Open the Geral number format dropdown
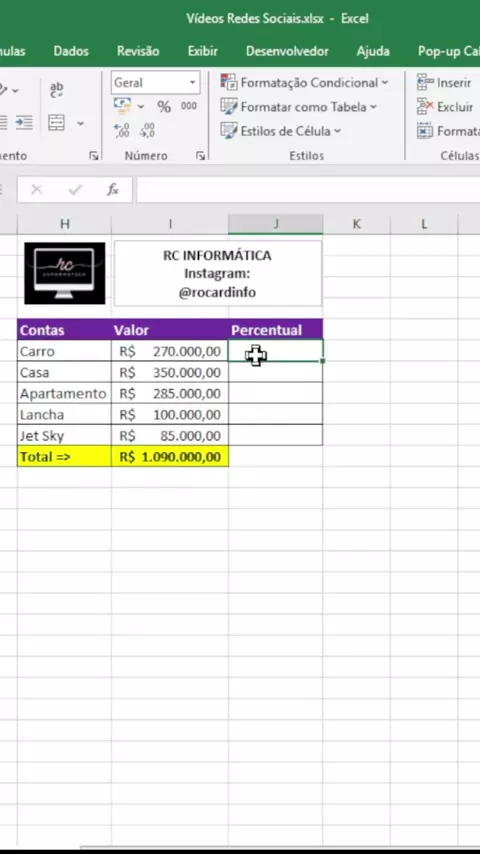Viewport: 480px width, 854px height. click(x=156, y=83)
